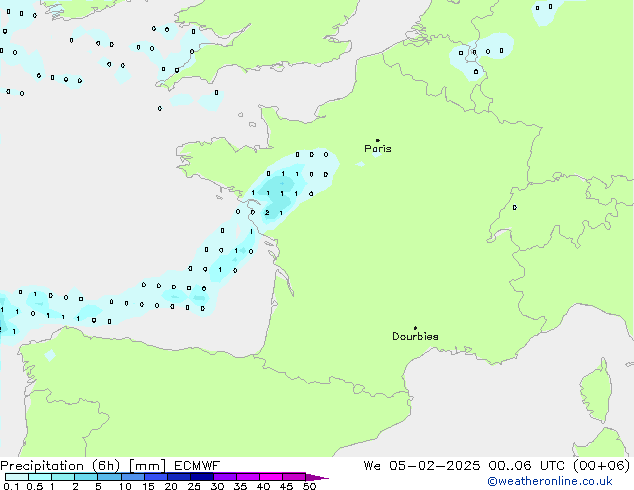Click the '(00+06)' forecast step text
Screen dimensions: 634x490
(x=602, y=466)
